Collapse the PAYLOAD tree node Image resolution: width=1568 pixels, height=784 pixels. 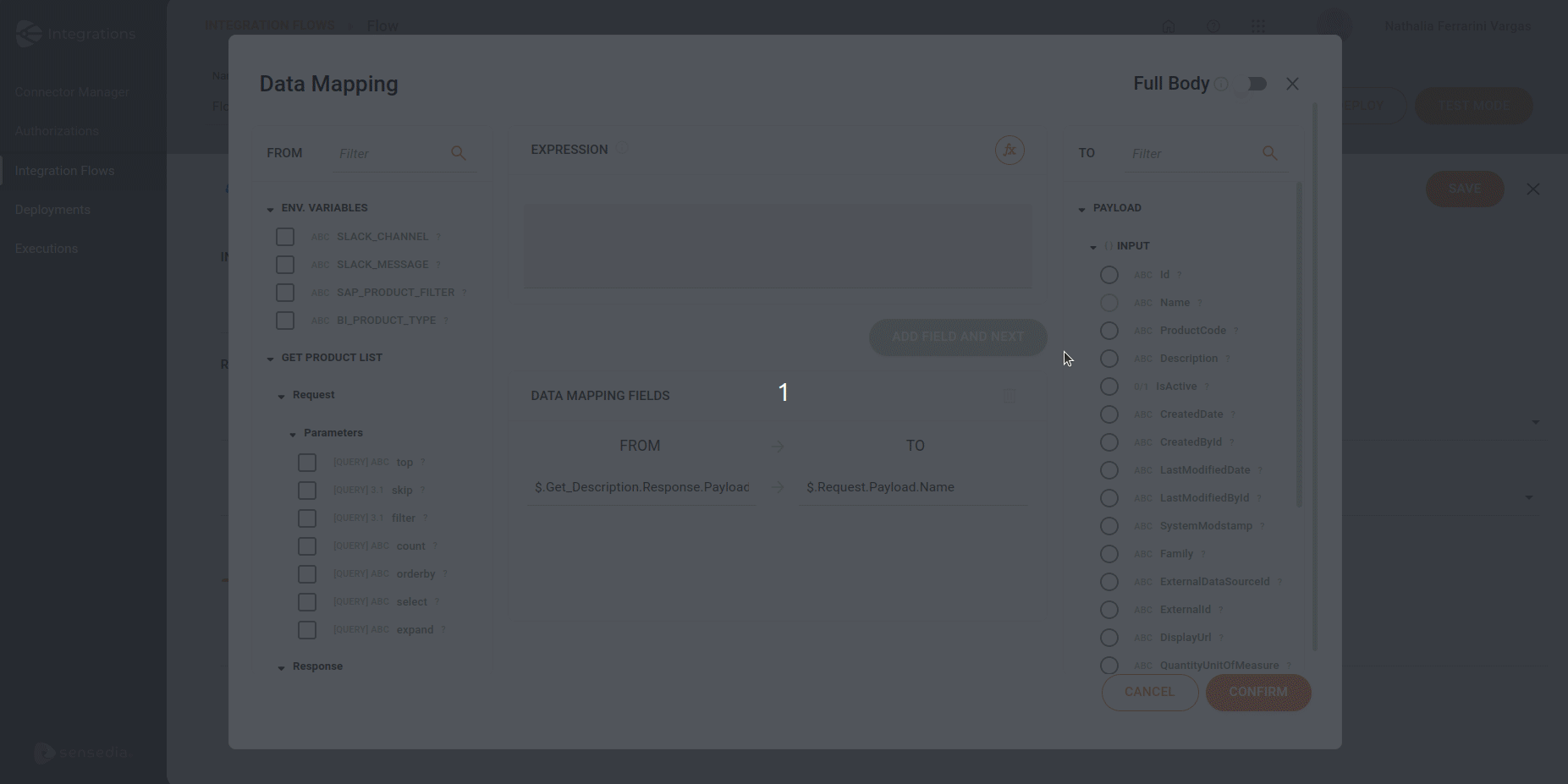[x=1081, y=209]
